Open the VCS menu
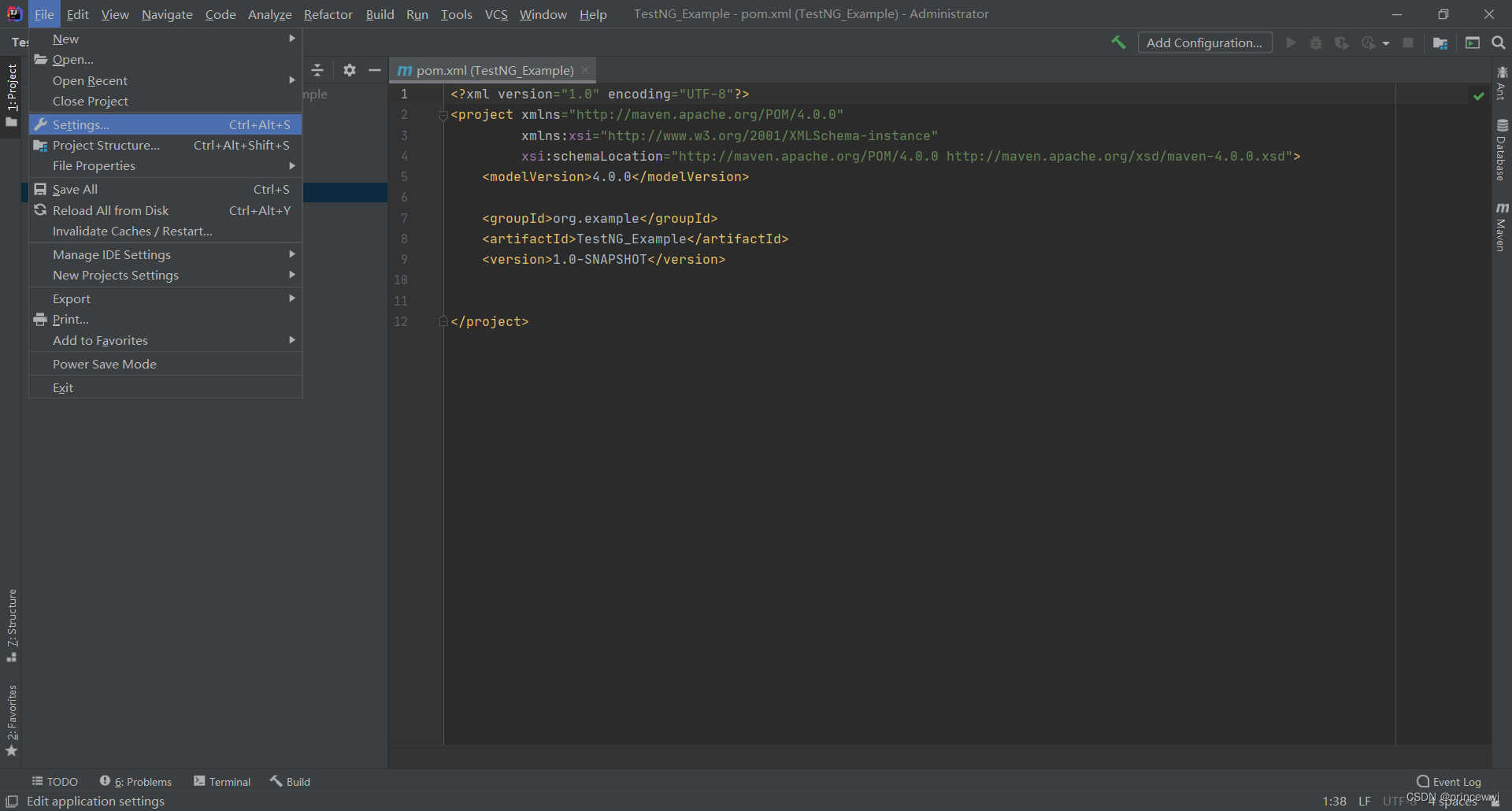 pos(496,14)
